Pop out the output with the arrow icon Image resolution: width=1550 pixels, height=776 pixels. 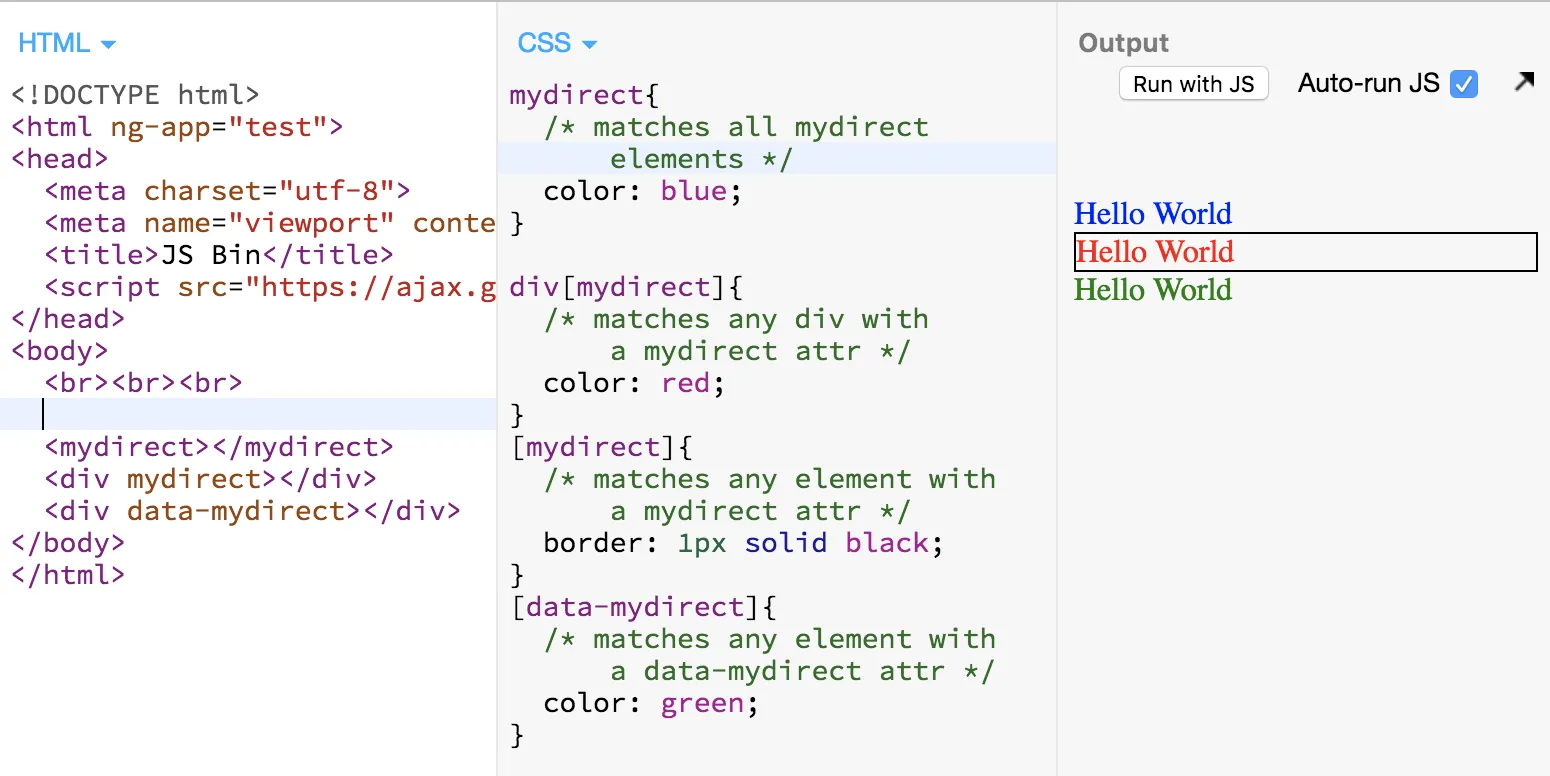point(1523,83)
